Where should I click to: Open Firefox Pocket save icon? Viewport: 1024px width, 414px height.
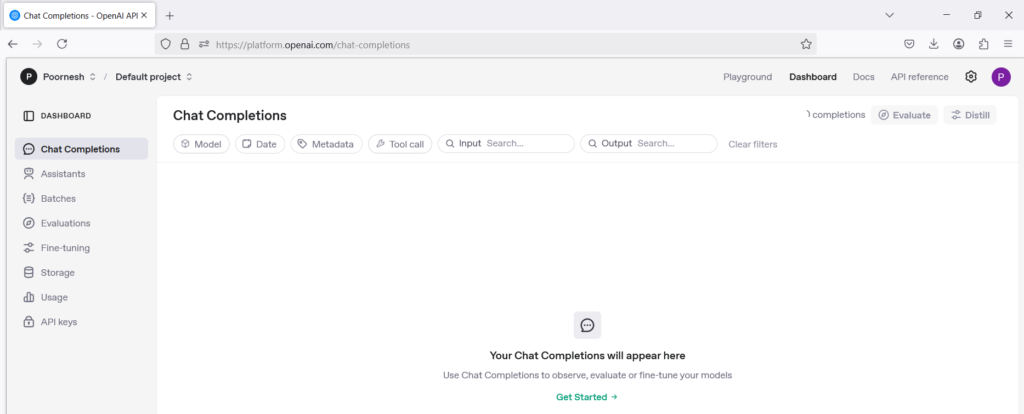(x=908, y=44)
